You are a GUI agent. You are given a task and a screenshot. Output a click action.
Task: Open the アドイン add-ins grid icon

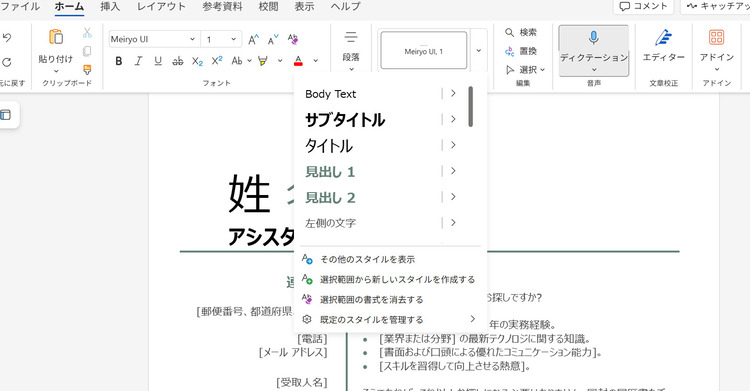click(x=717, y=37)
